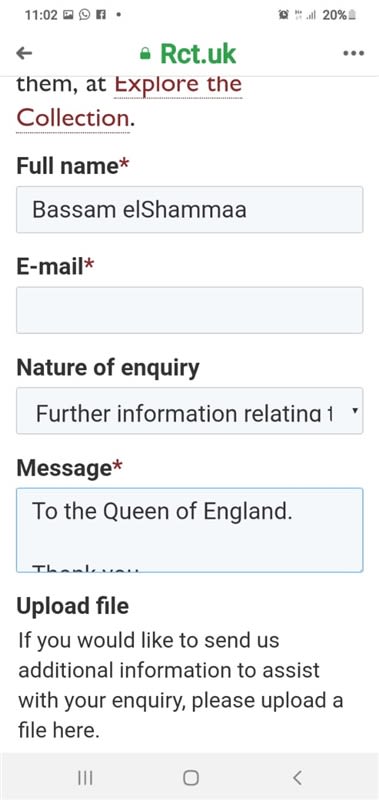Tap the gallery image notification icon
Image resolution: width=379 pixels, height=800 pixels.
pos(68,15)
